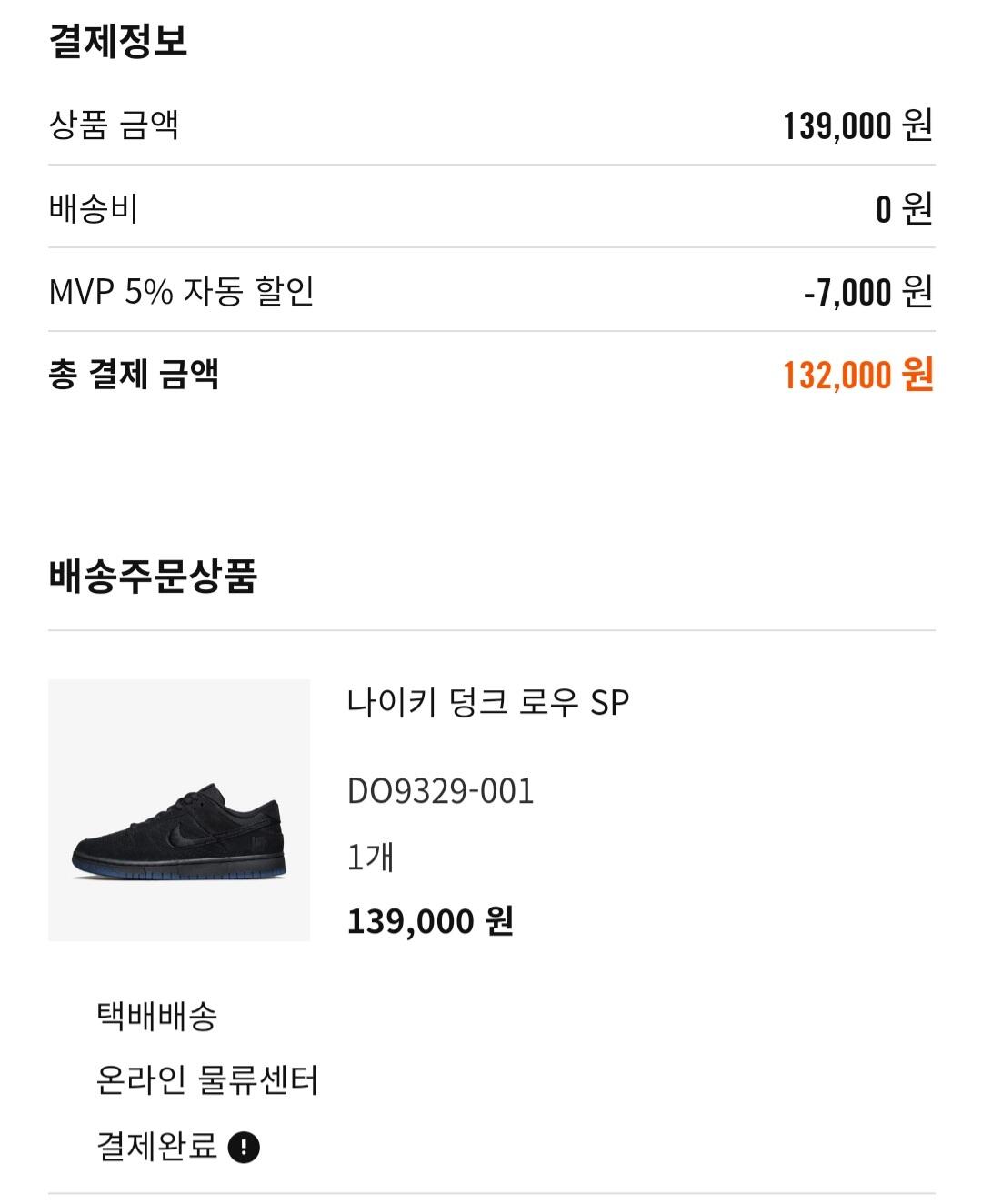982x1204 pixels.
Task: Click the MVP 5% 자동 할인 label
Action: pos(181,291)
